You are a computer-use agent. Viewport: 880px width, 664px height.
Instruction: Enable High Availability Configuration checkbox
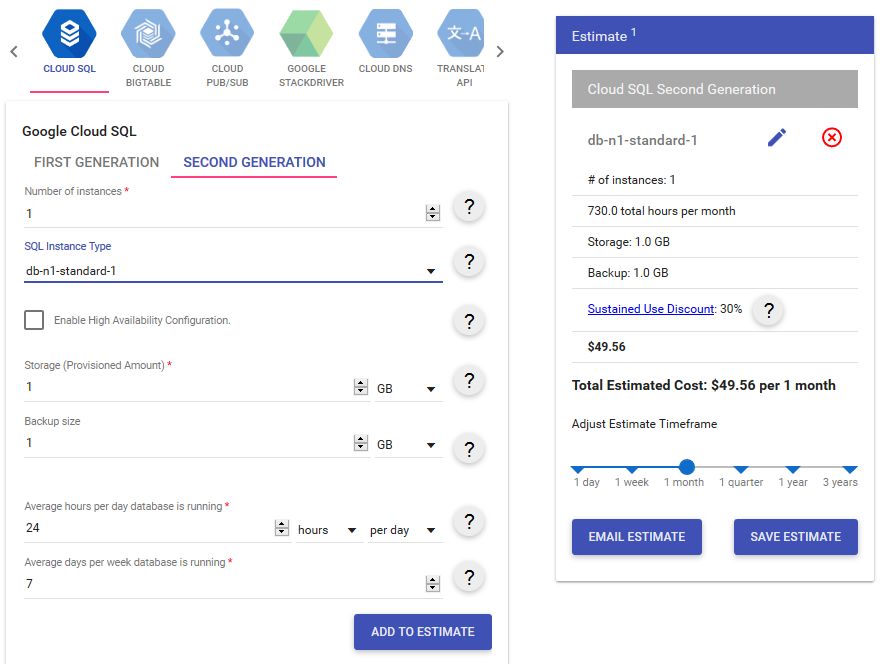coord(34,320)
